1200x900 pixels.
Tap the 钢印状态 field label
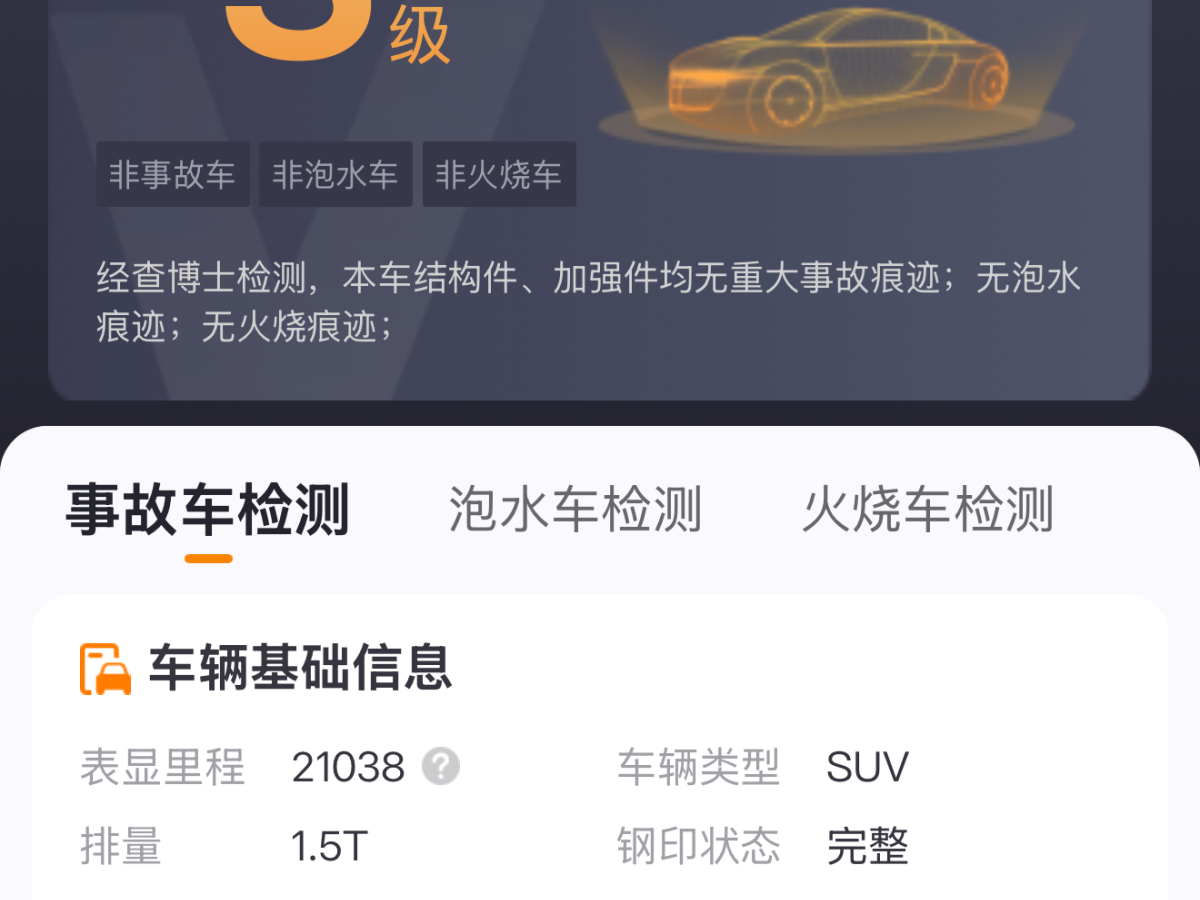[x=699, y=847]
